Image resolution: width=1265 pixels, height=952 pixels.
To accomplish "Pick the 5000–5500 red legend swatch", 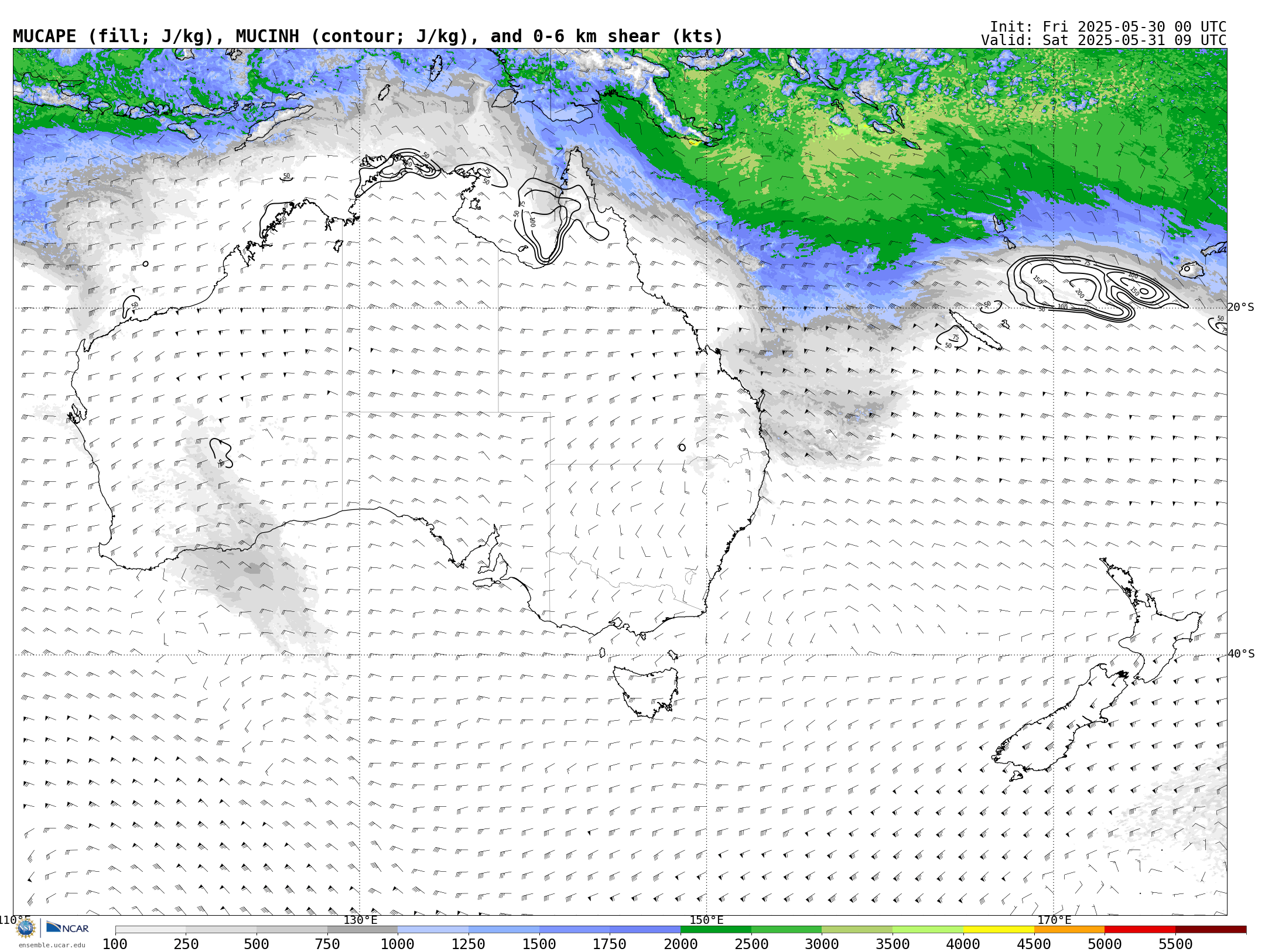I will coord(1140,930).
